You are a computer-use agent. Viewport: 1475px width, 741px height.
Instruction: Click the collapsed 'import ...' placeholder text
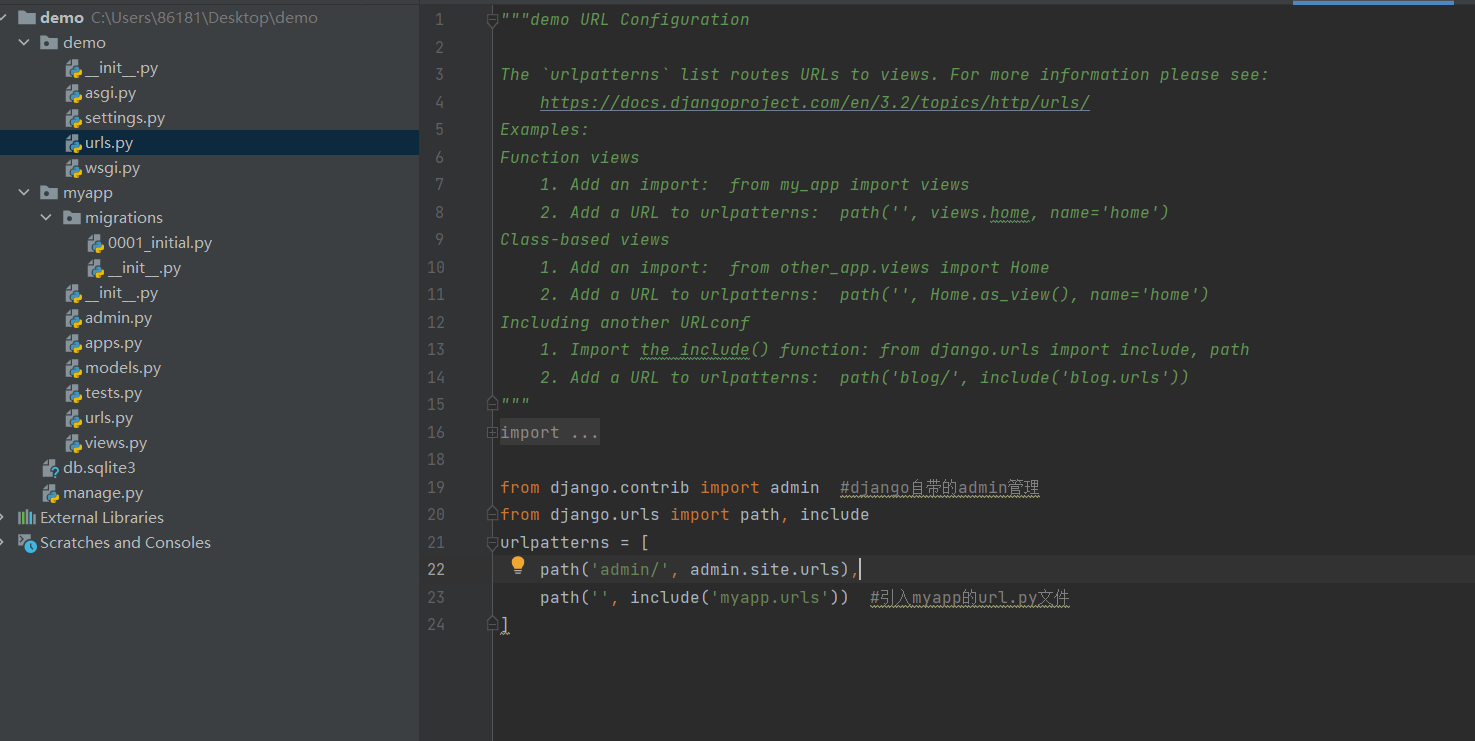(549, 432)
